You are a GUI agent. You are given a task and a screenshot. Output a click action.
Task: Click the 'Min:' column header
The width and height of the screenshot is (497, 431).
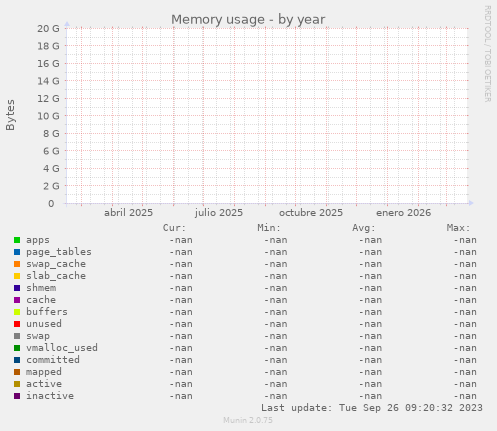coord(269,228)
